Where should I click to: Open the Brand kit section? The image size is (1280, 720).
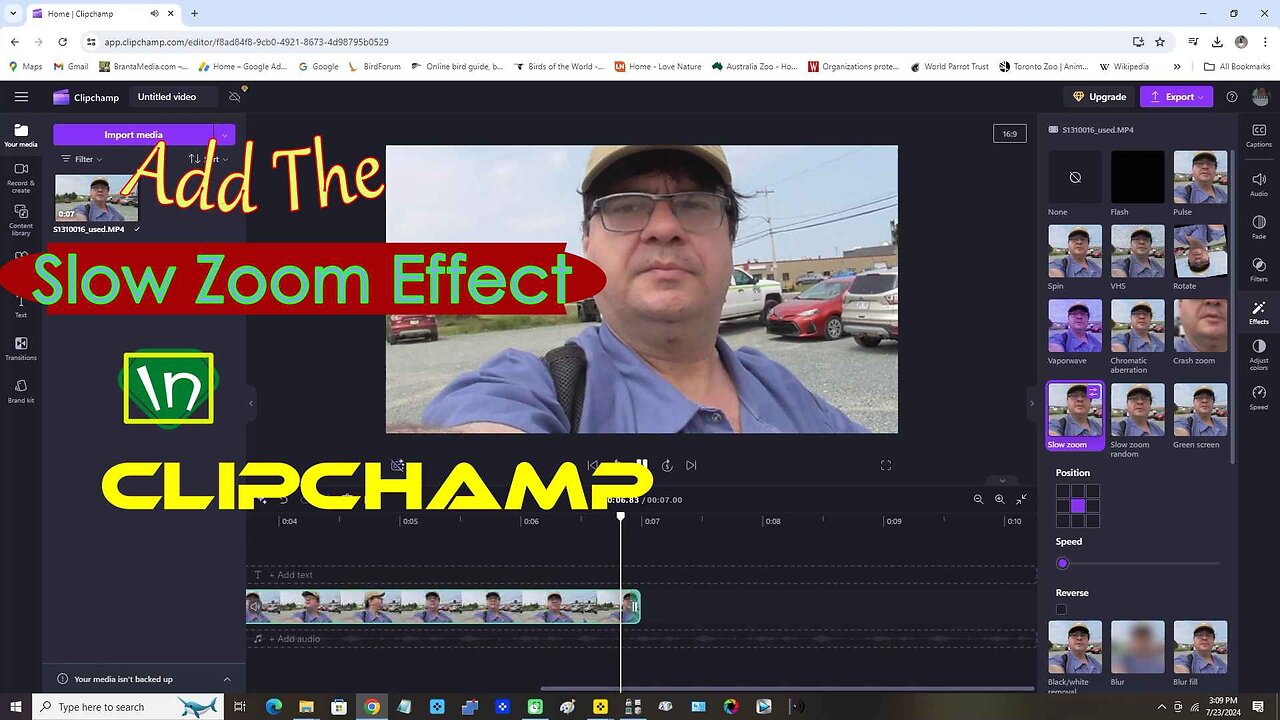pos(21,391)
